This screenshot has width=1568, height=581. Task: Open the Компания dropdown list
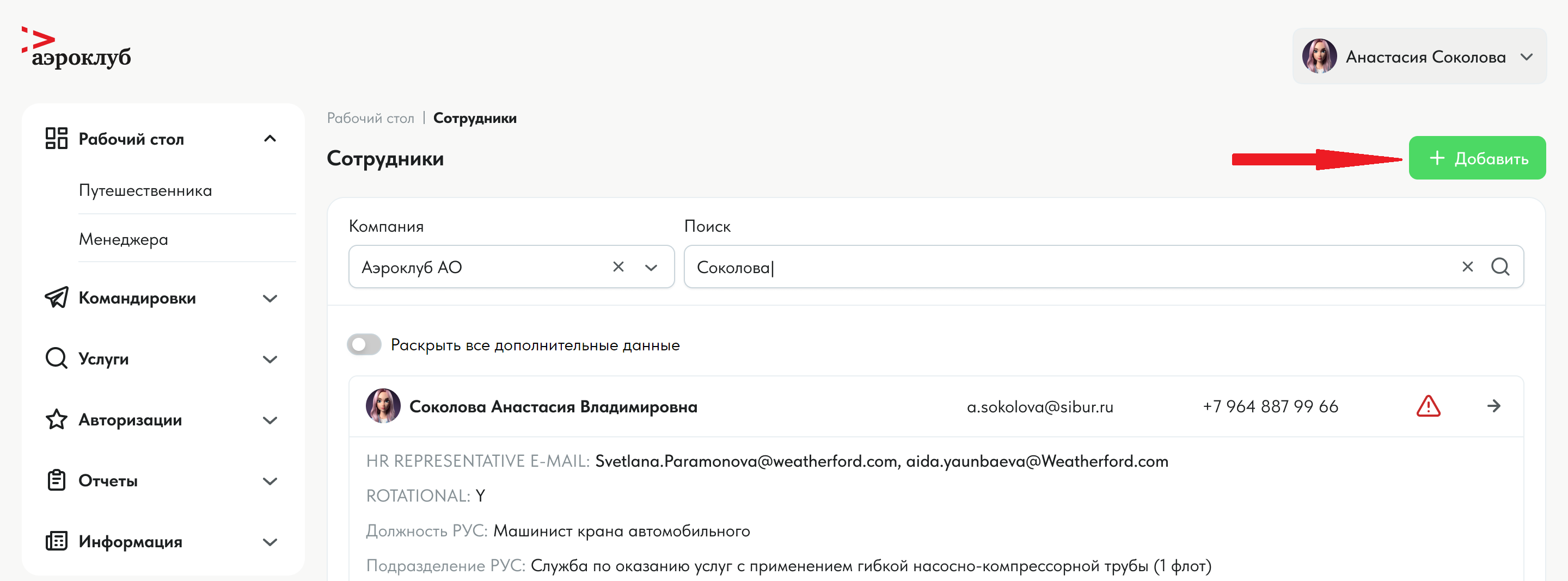(651, 268)
